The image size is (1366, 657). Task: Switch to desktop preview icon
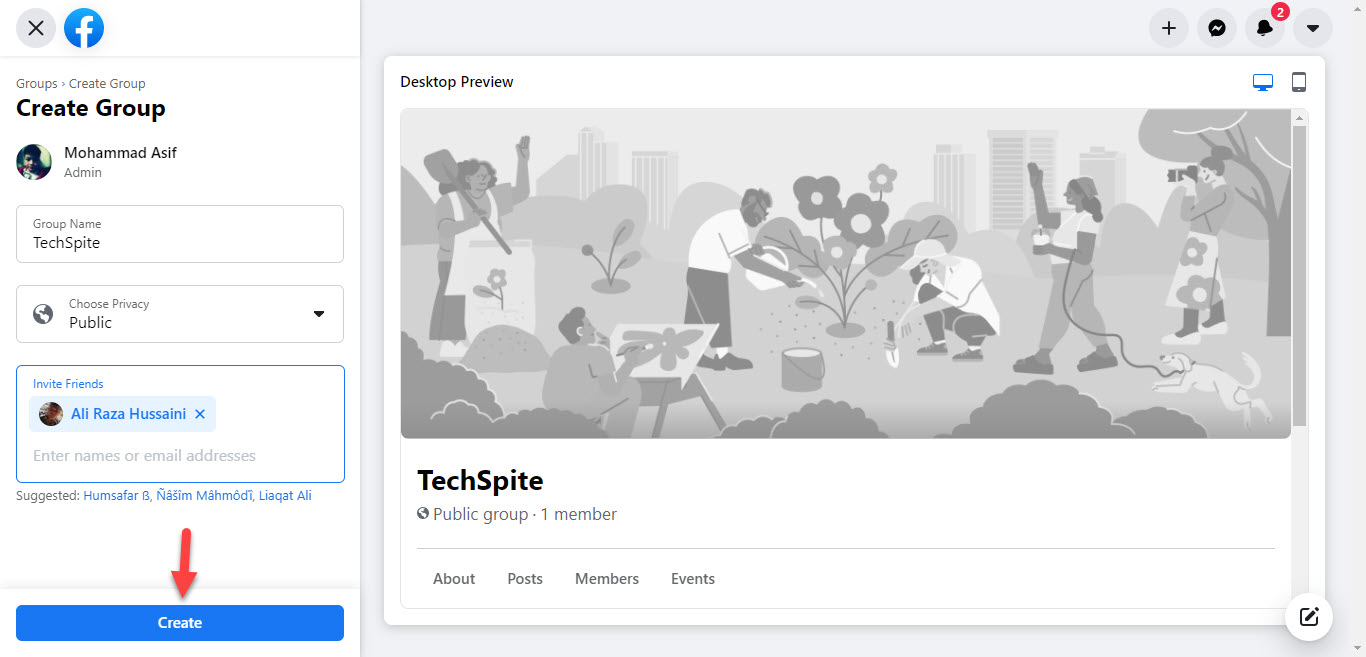(1263, 82)
